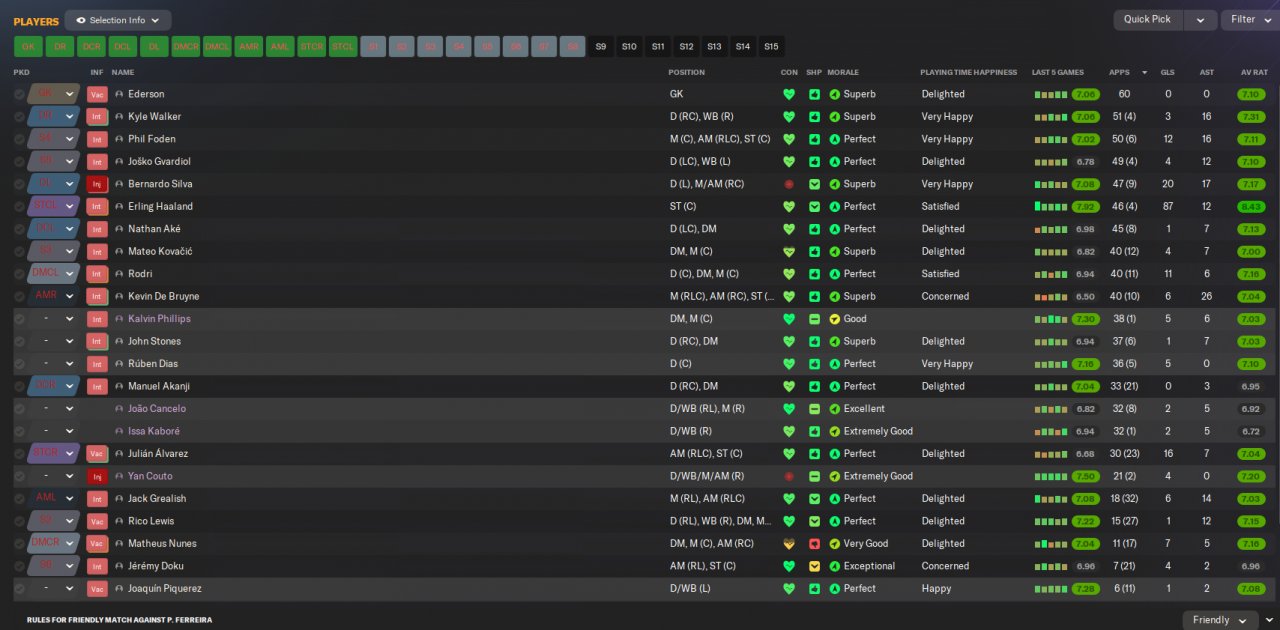Click the profile icon beside Ederson's name
Viewport: 1280px width, 630px height.
coord(120,94)
